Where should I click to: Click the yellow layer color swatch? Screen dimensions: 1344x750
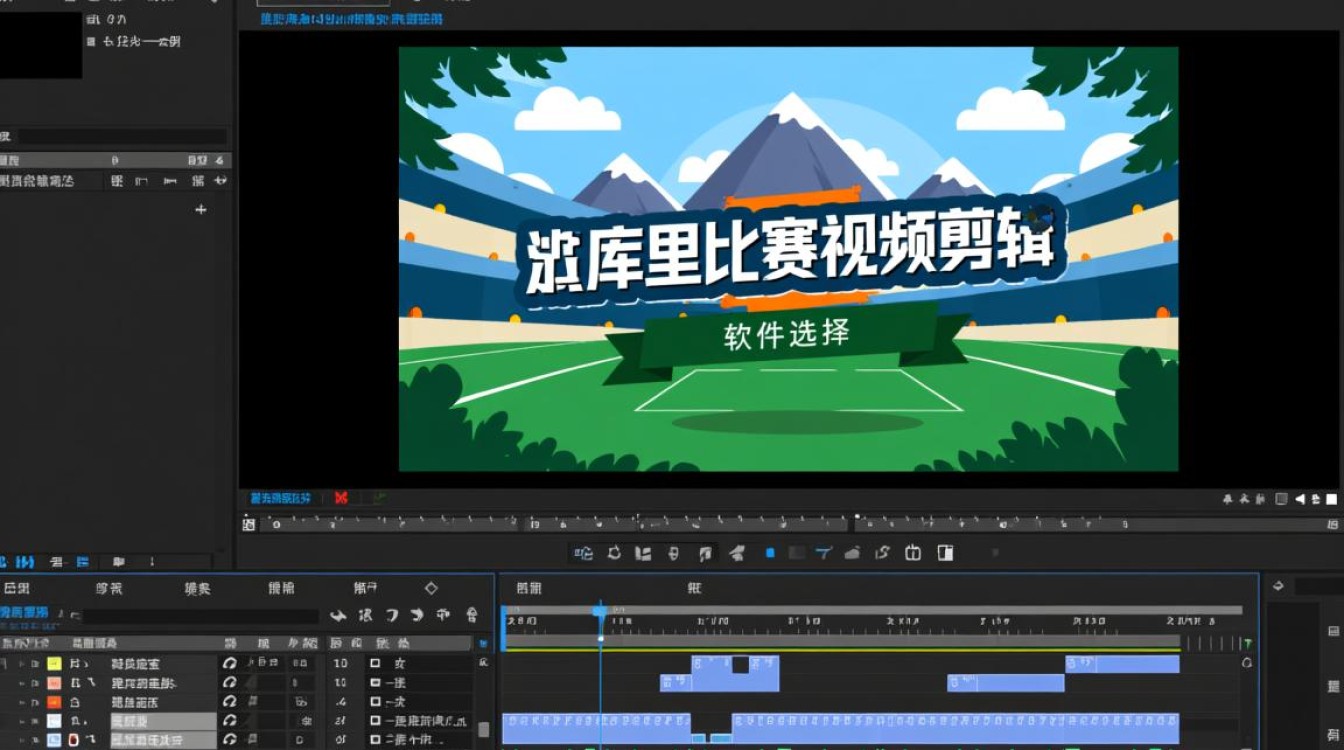tap(52, 661)
